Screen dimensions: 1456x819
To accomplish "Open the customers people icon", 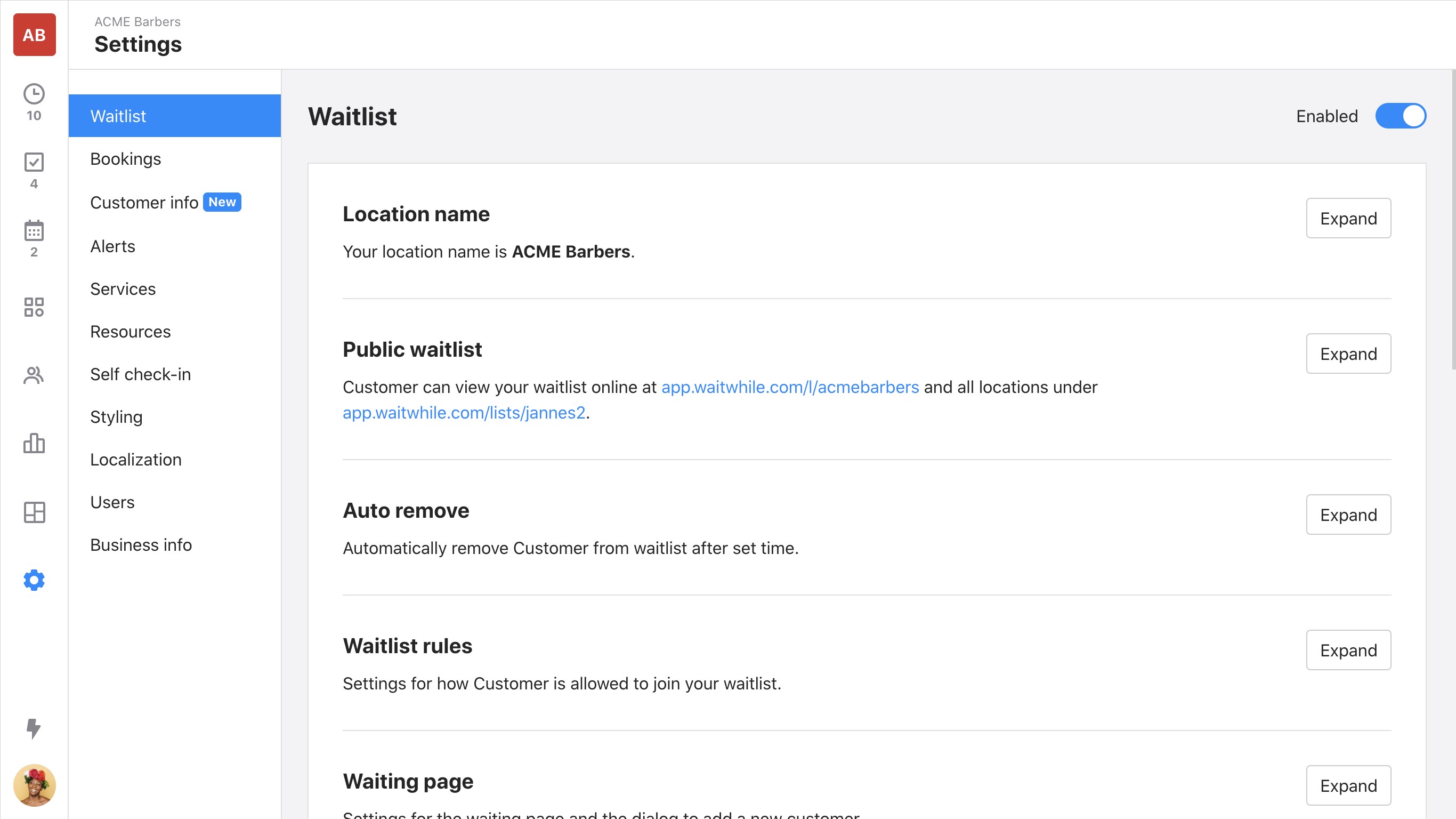I will pos(34,375).
